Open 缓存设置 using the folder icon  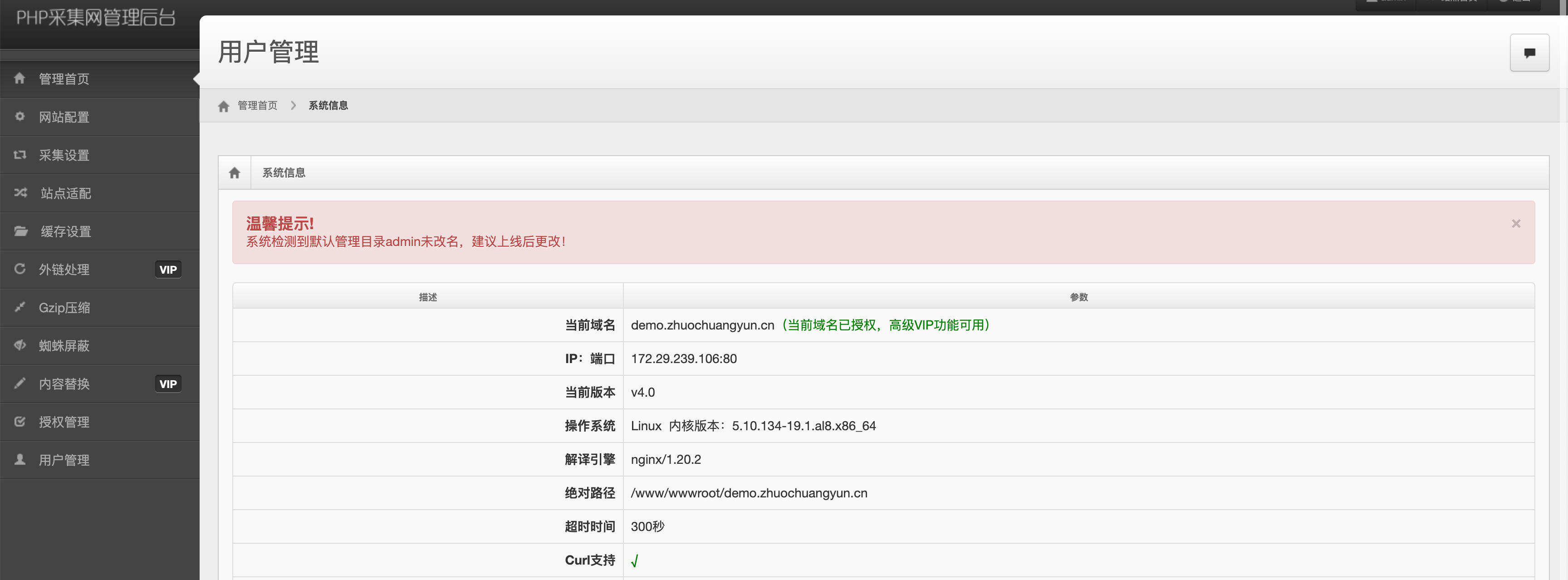tap(20, 231)
